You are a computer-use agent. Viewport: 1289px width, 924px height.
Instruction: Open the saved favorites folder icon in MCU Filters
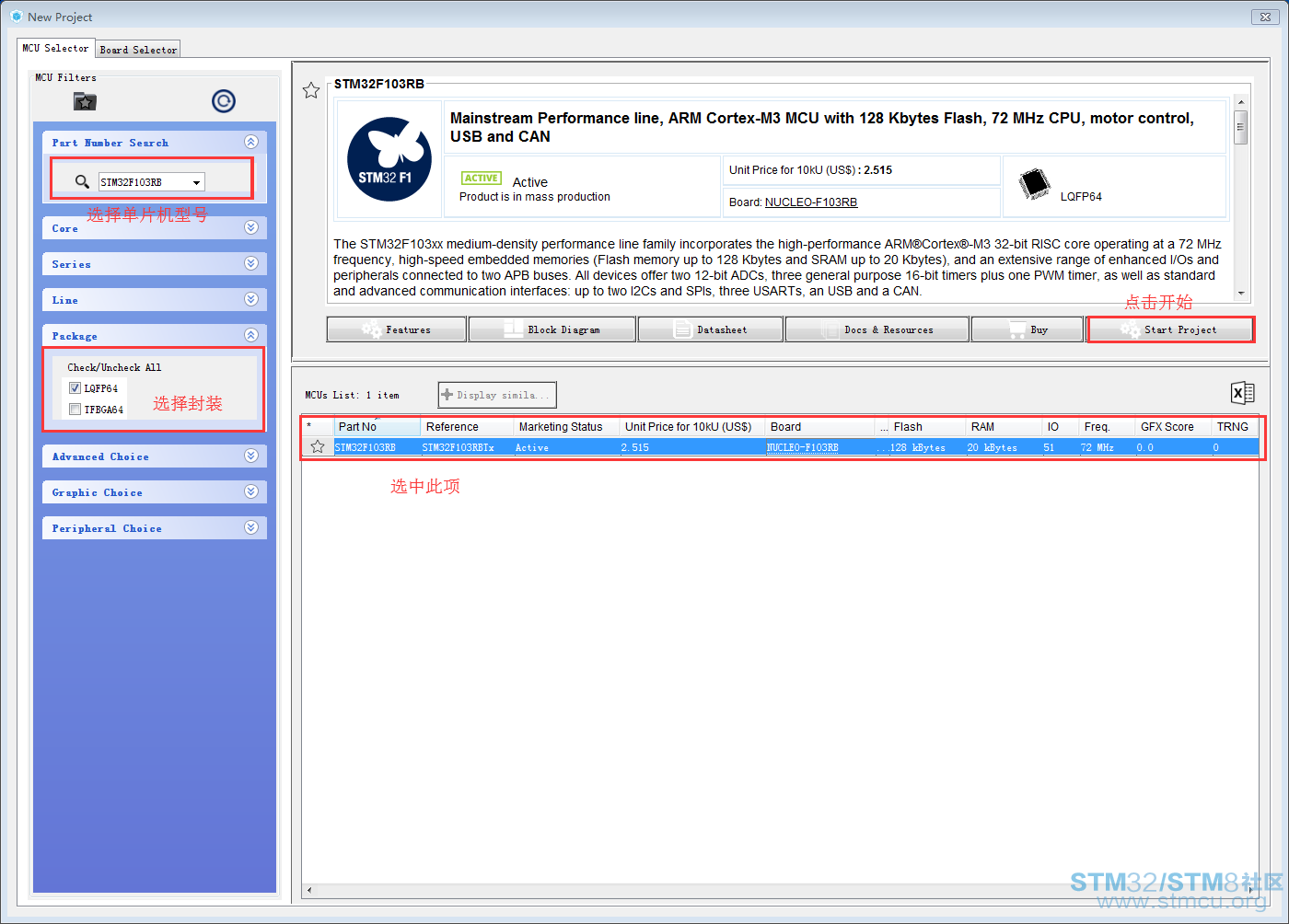(85, 101)
